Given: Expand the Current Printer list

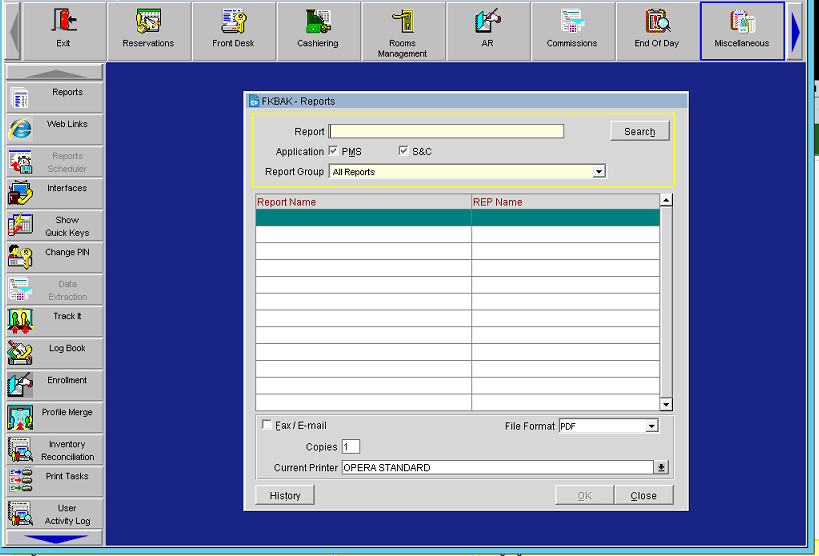Looking at the screenshot, I should (x=661, y=468).
